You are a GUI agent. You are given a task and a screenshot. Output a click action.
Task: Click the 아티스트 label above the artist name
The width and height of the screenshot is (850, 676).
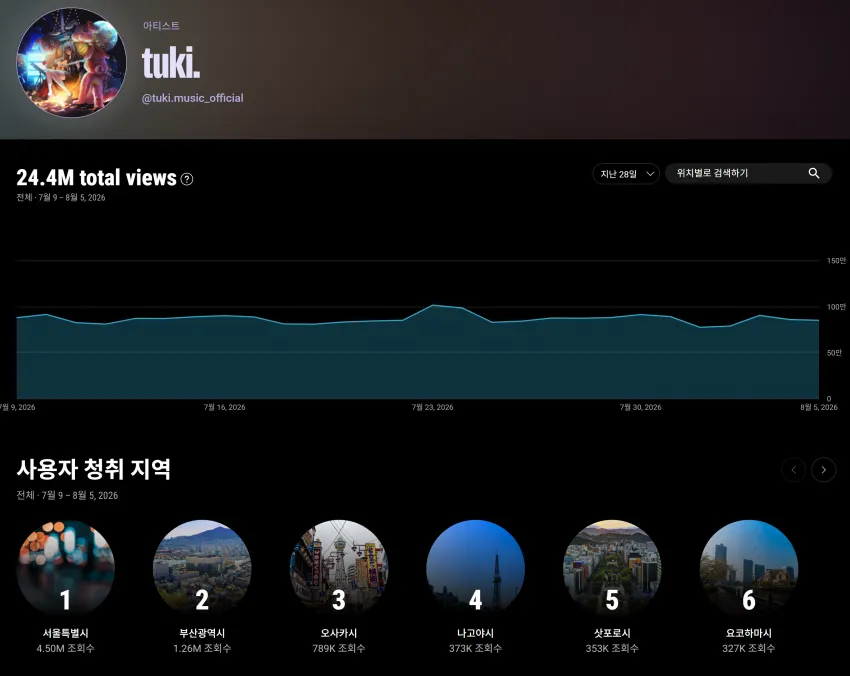click(161, 25)
